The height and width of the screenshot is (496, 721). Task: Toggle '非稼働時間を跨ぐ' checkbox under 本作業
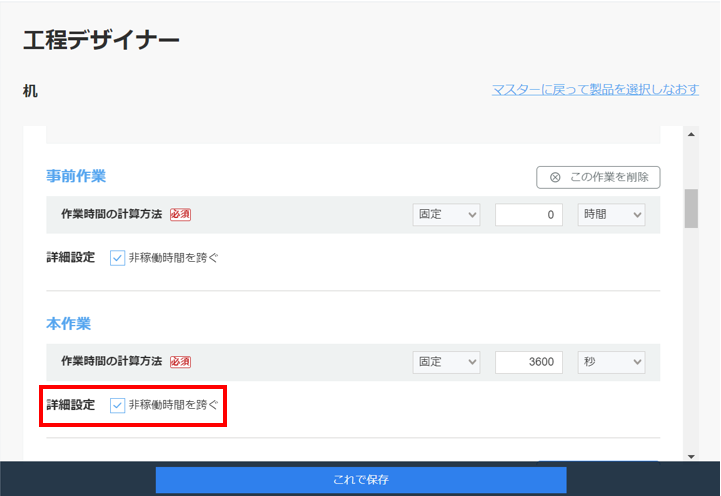pos(117,405)
